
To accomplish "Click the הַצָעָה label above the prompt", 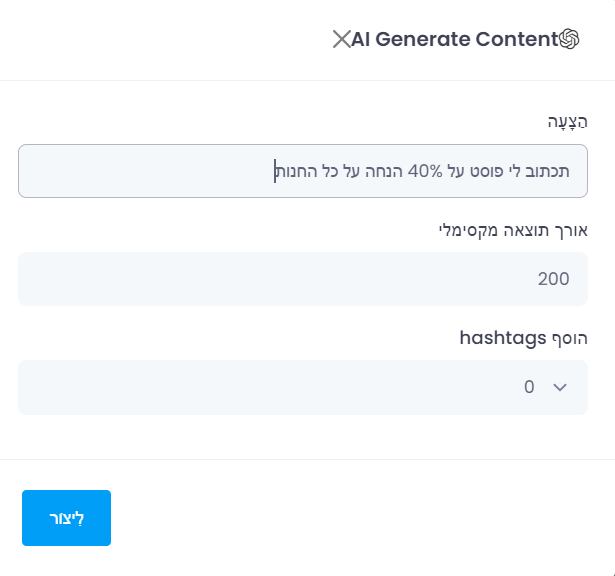I will pyautogui.click(x=567, y=121).
